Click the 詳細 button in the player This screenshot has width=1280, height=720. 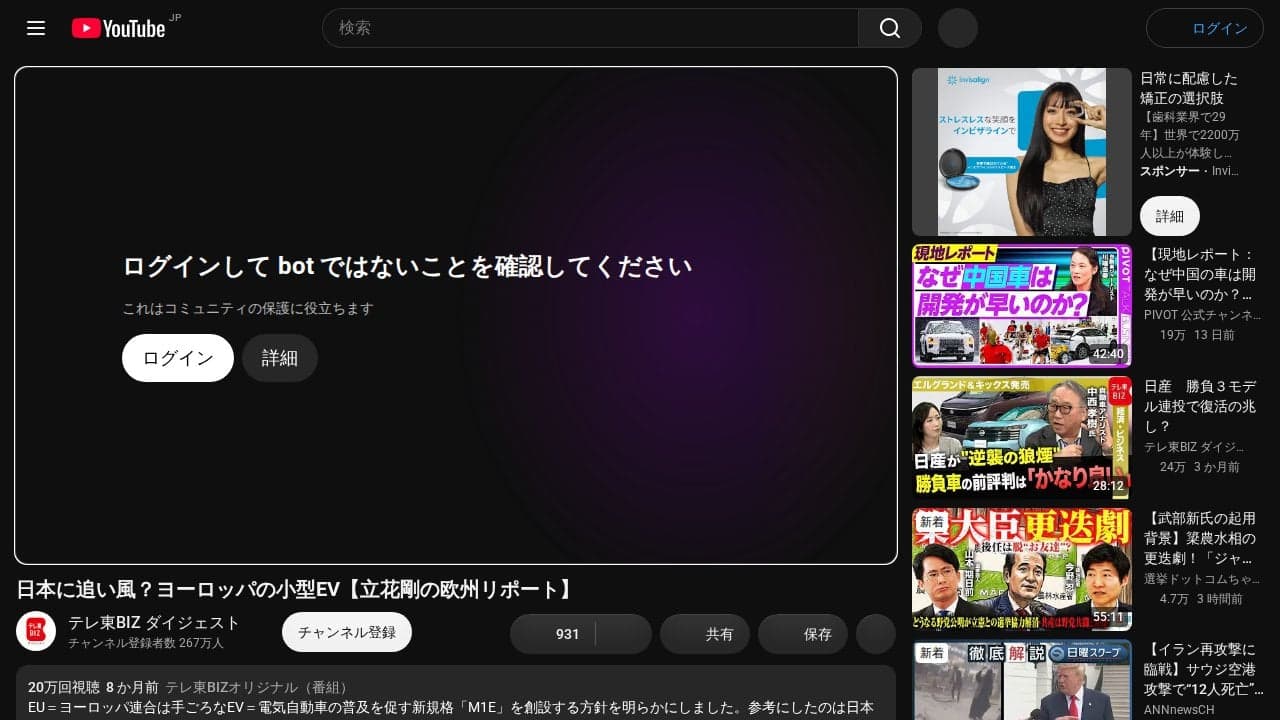pyautogui.click(x=280, y=358)
